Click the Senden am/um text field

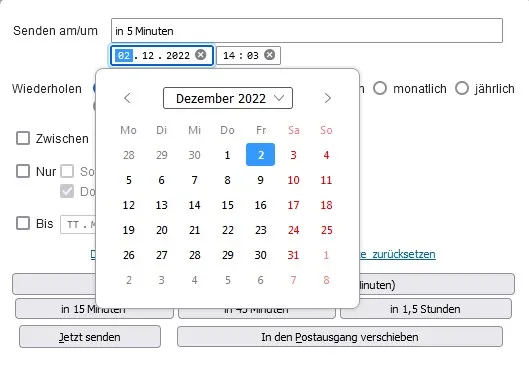point(307,31)
